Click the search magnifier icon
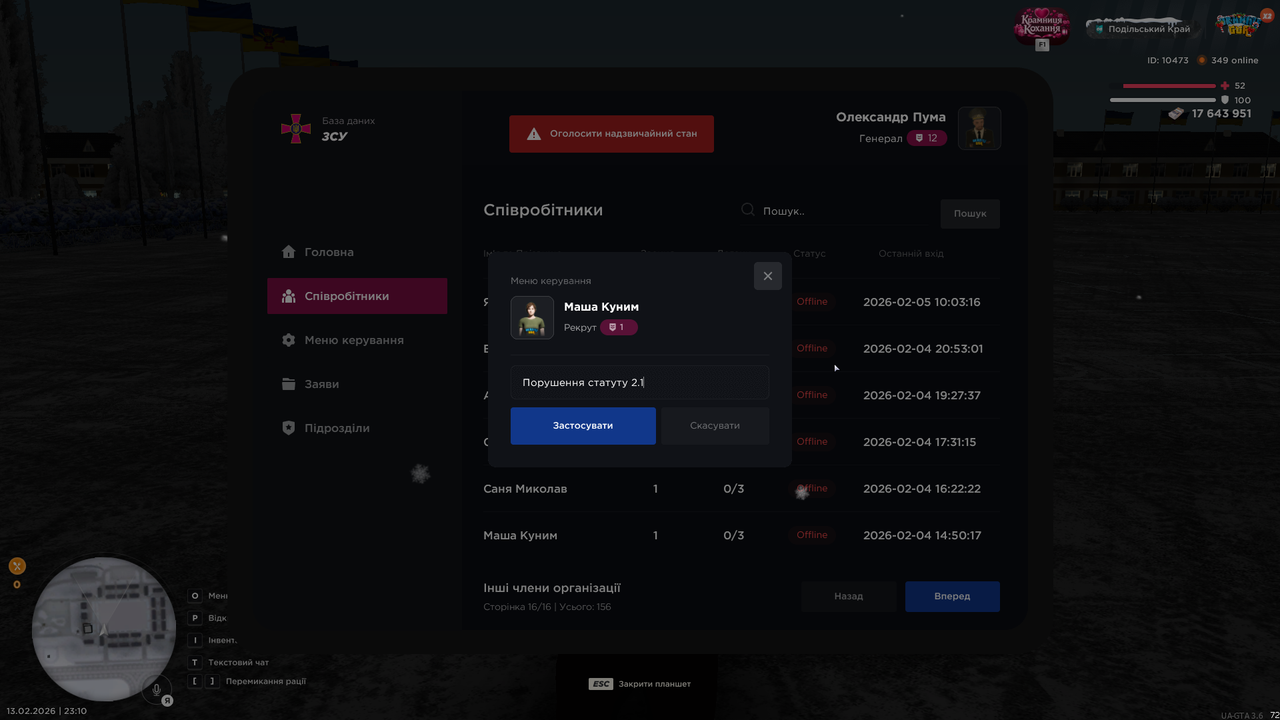The height and width of the screenshot is (720, 1280). [748, 210]
